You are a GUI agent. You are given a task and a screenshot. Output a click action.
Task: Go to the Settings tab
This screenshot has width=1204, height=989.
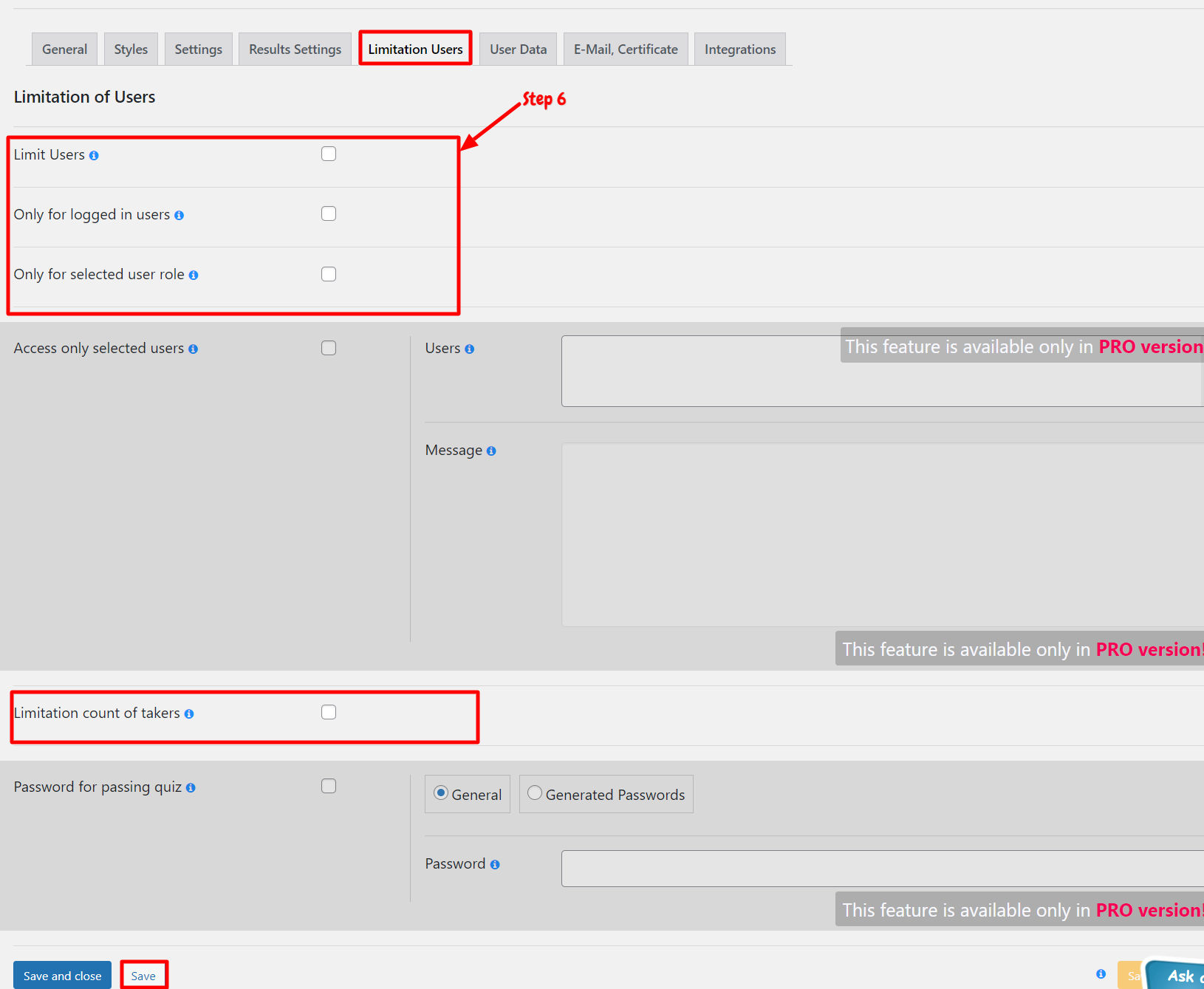click(x=199, y=49)
